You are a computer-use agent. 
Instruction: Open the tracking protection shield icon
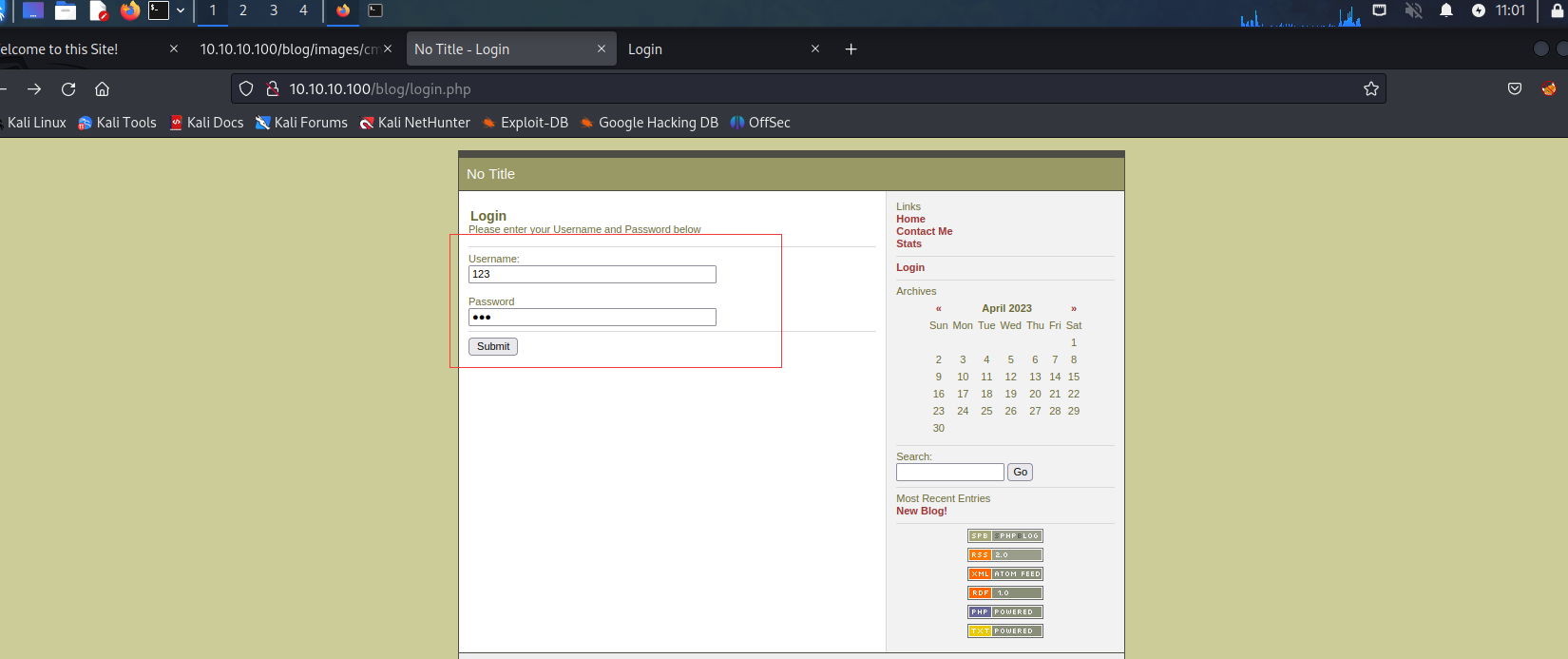click(x=246, y=88)
